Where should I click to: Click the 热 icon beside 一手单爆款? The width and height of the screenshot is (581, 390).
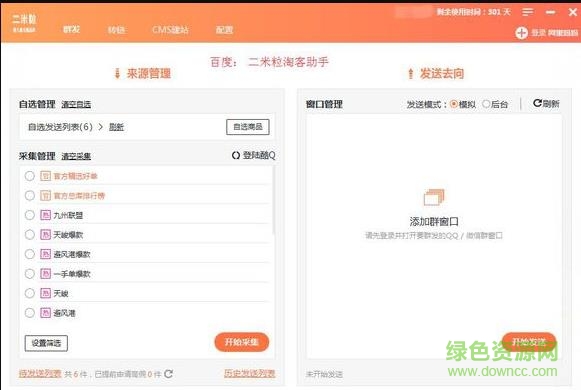(45, 274)
